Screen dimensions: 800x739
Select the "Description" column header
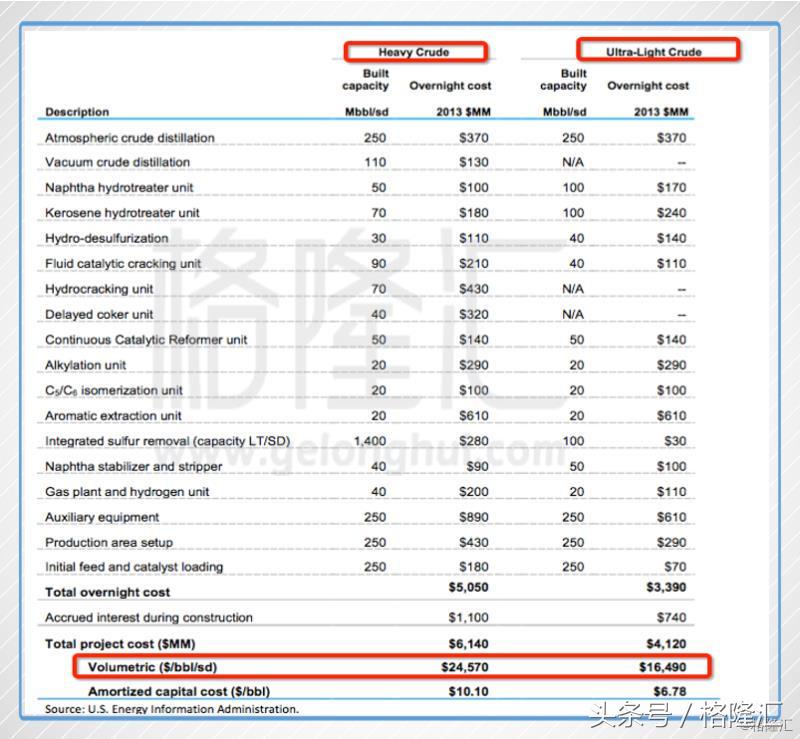pyautogui.click(x=77, y=112)
